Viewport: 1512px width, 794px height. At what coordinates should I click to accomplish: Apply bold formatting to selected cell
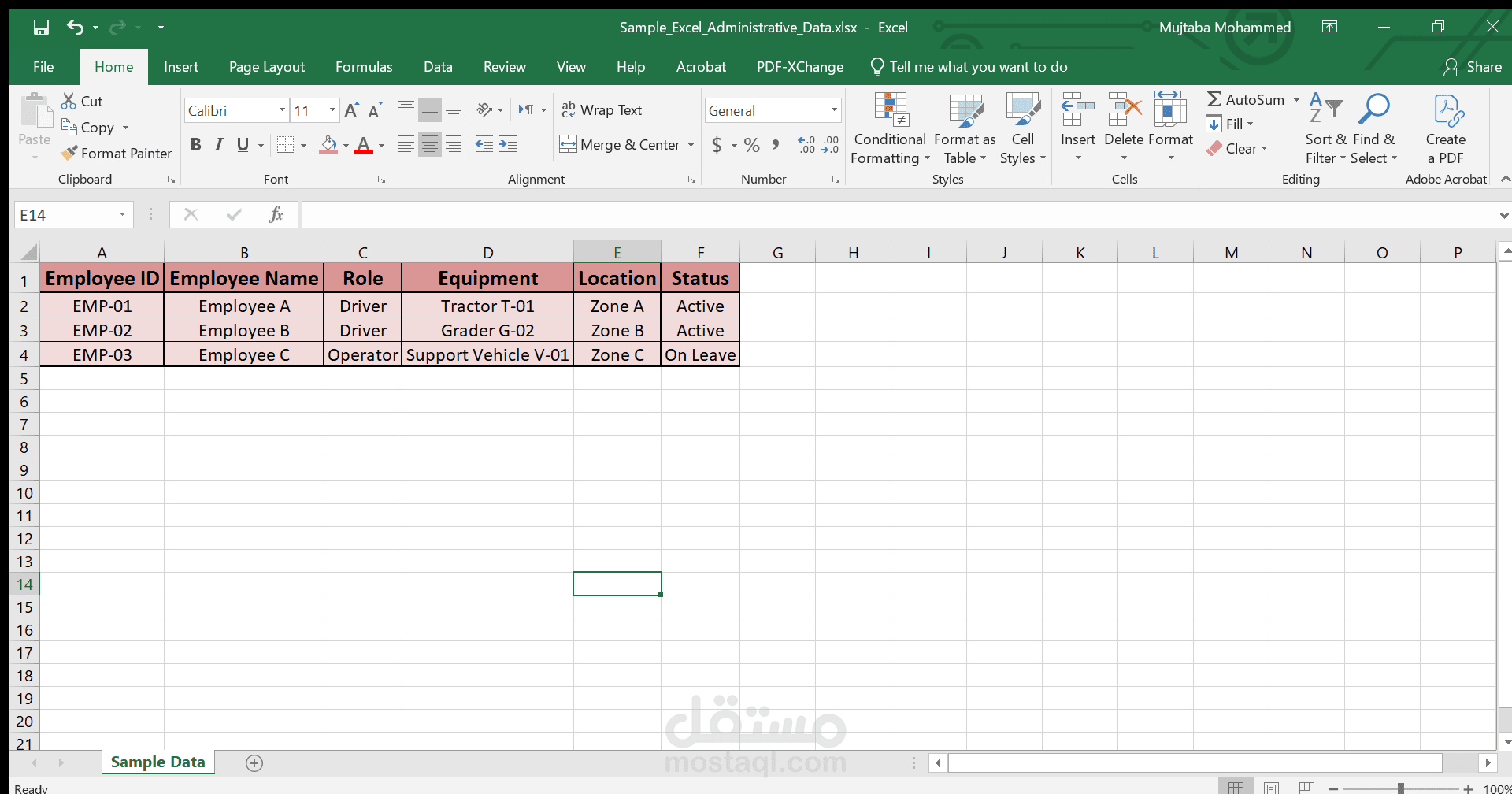point(196,144)
